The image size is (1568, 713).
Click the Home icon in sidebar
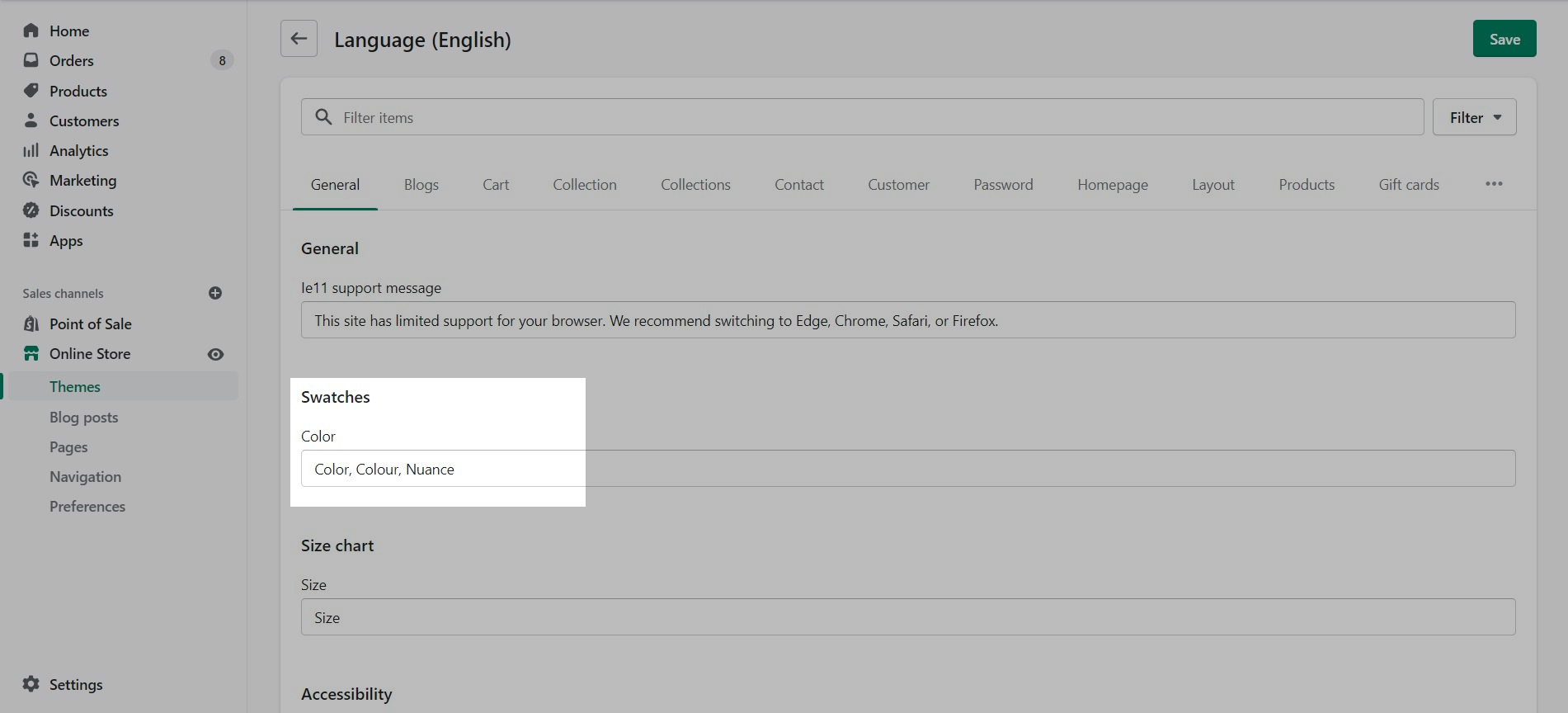[x=31, y=31]
